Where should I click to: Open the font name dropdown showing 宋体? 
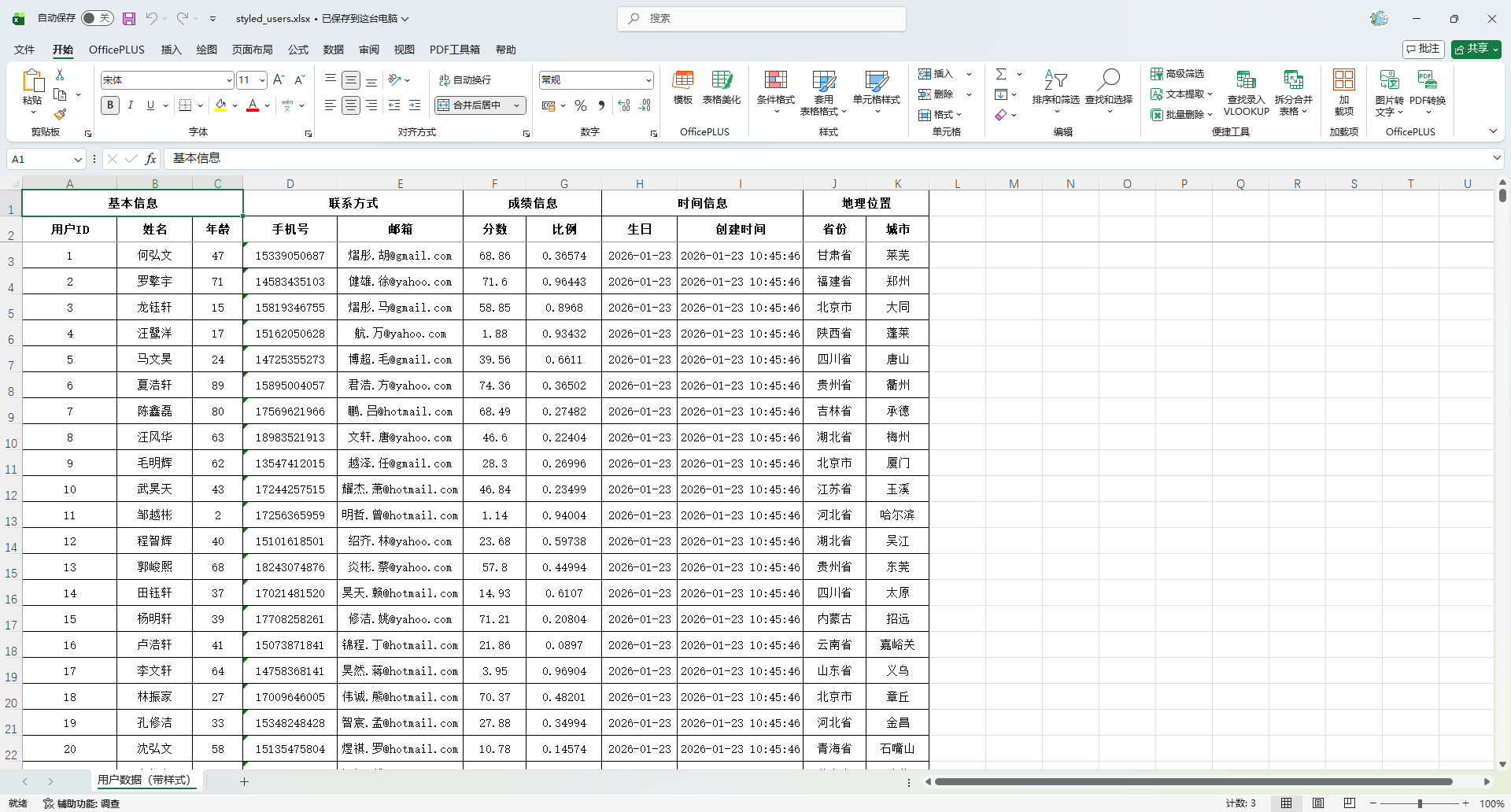point(228,80)
